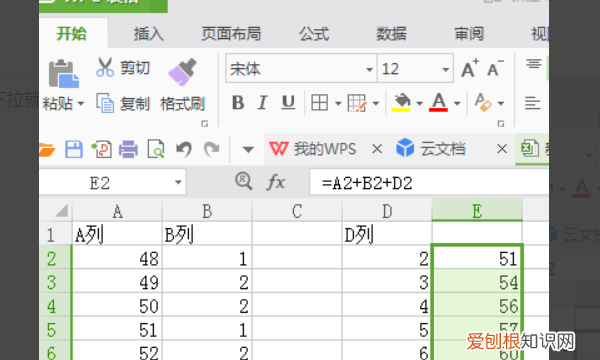Viewport: 600px width, 360px height.
Task: Click the fx insert function icon
Action: pos(276,182)
